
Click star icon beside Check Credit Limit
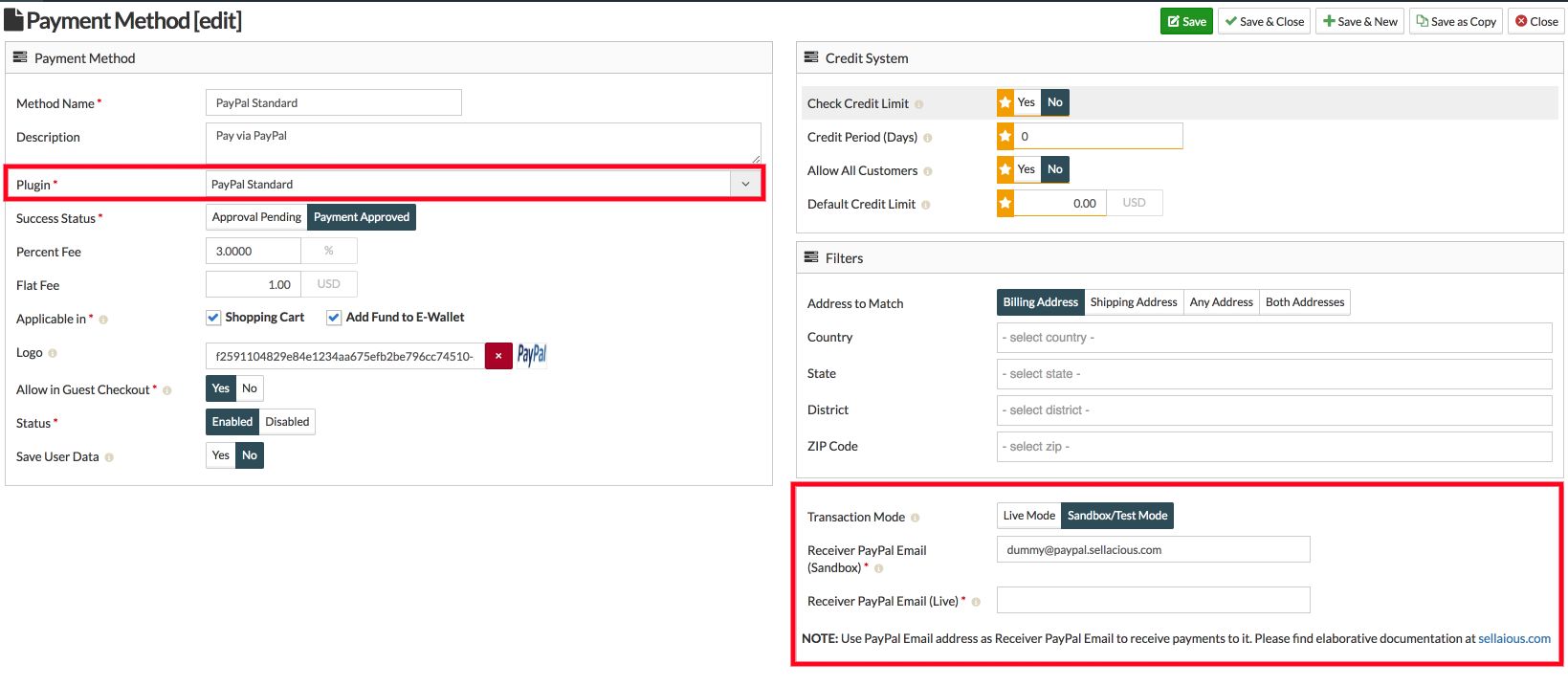[1005, 102]
